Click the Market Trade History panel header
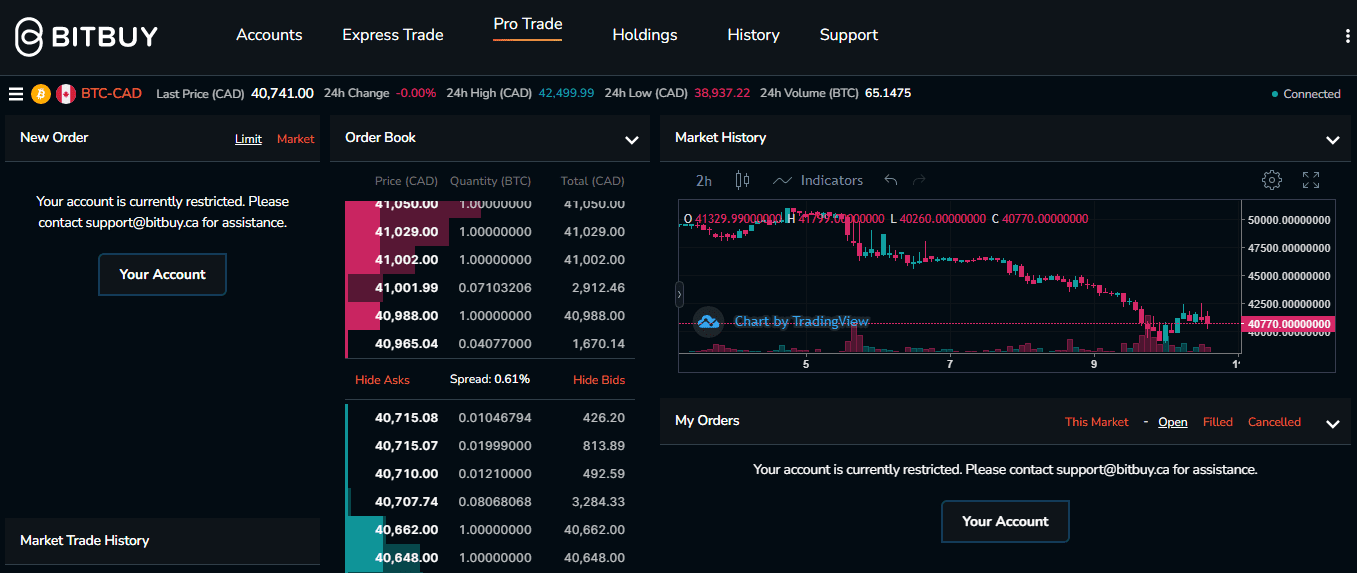 tap(162, 541)
